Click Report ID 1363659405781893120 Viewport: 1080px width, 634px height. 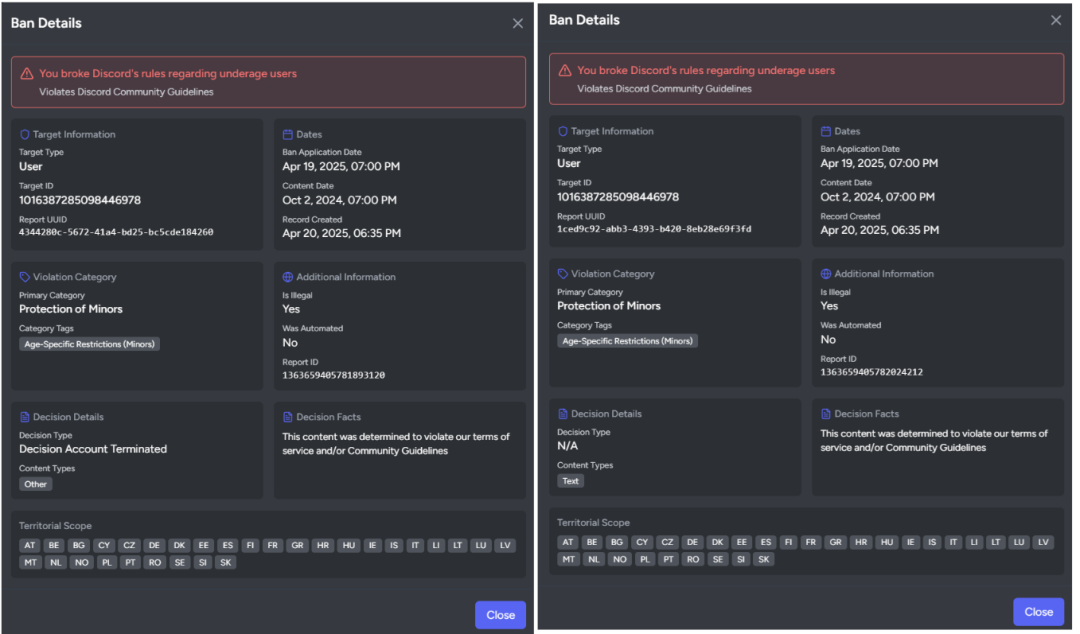click(x=333, y=376)
